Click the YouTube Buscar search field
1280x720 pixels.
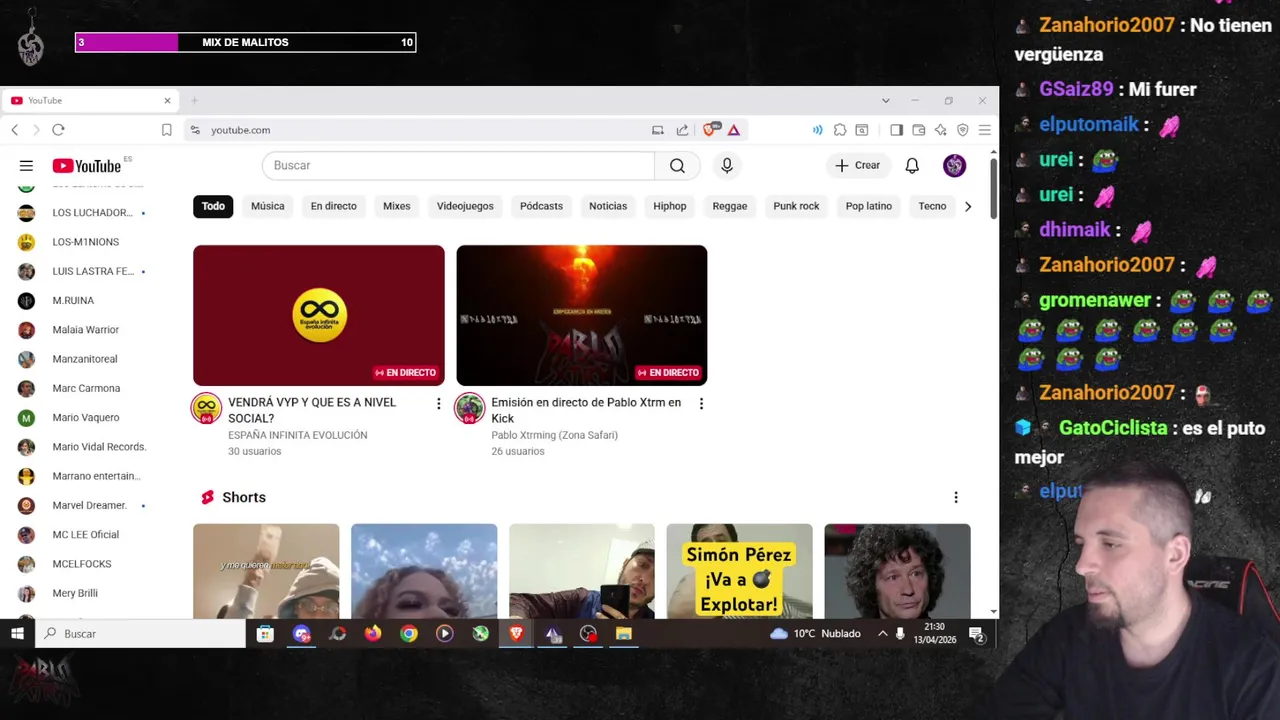point(458,166)
